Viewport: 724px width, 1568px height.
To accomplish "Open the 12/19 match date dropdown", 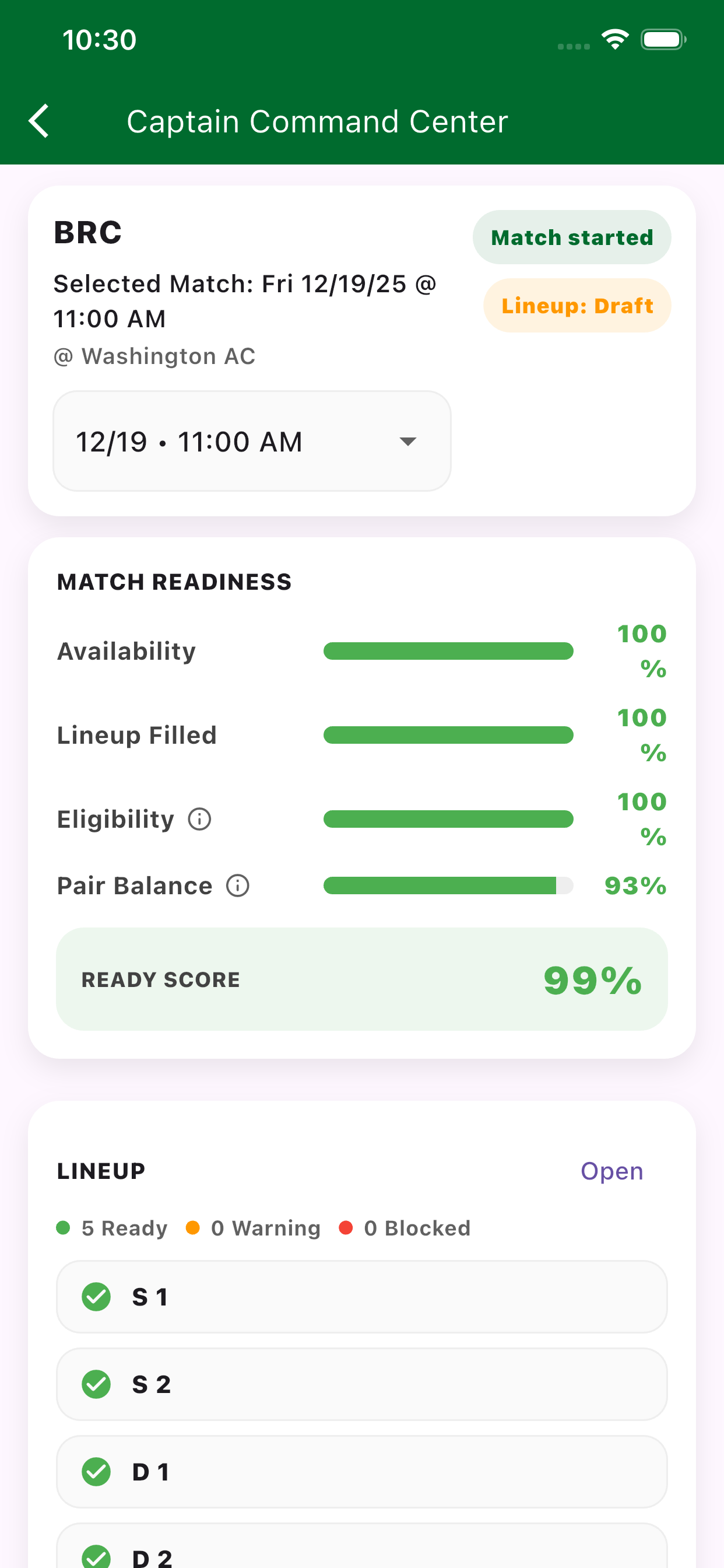I will point(251,442).
